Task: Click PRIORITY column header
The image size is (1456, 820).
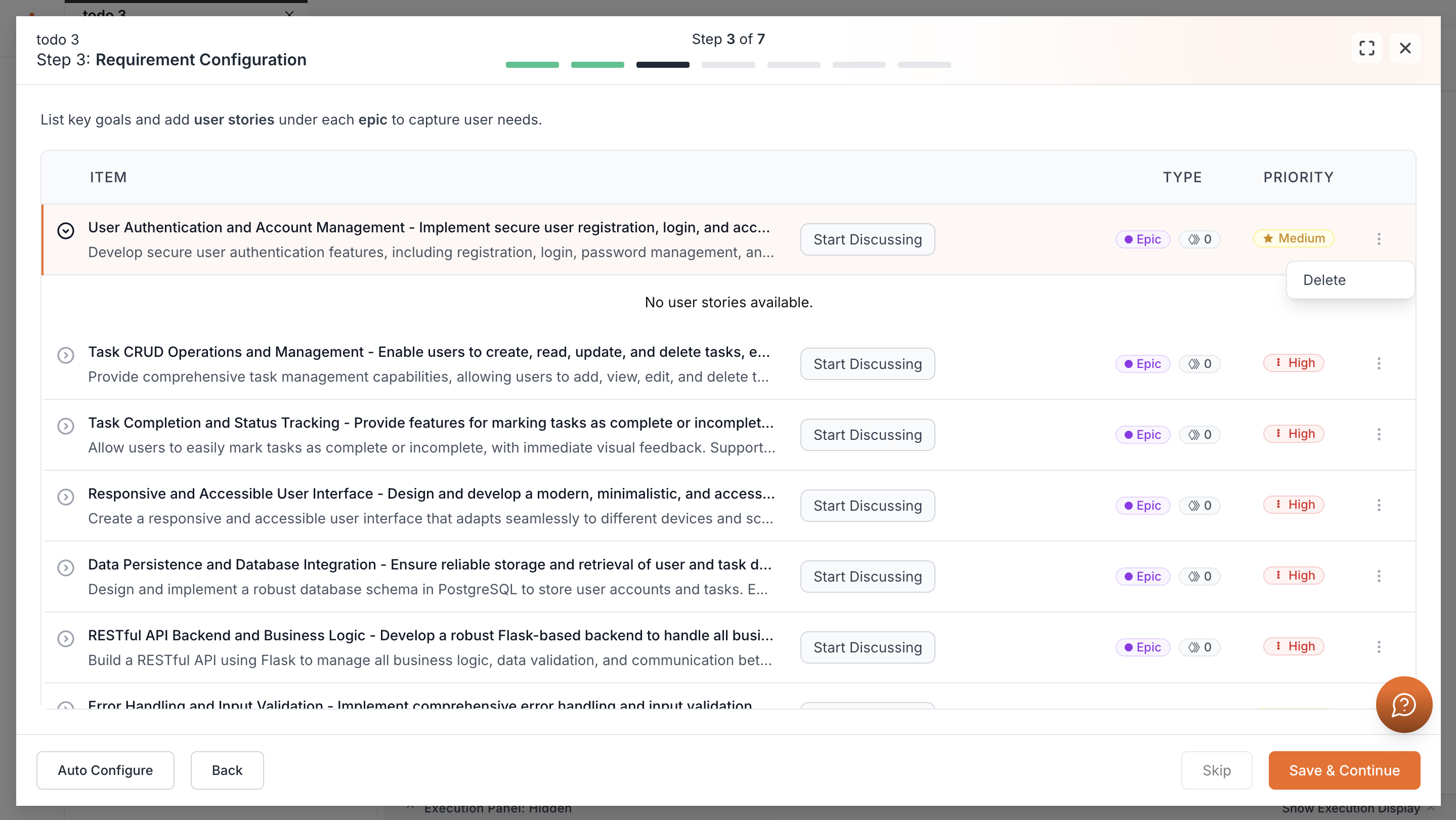Action: pyautogui.click(x=1298, y=177)
